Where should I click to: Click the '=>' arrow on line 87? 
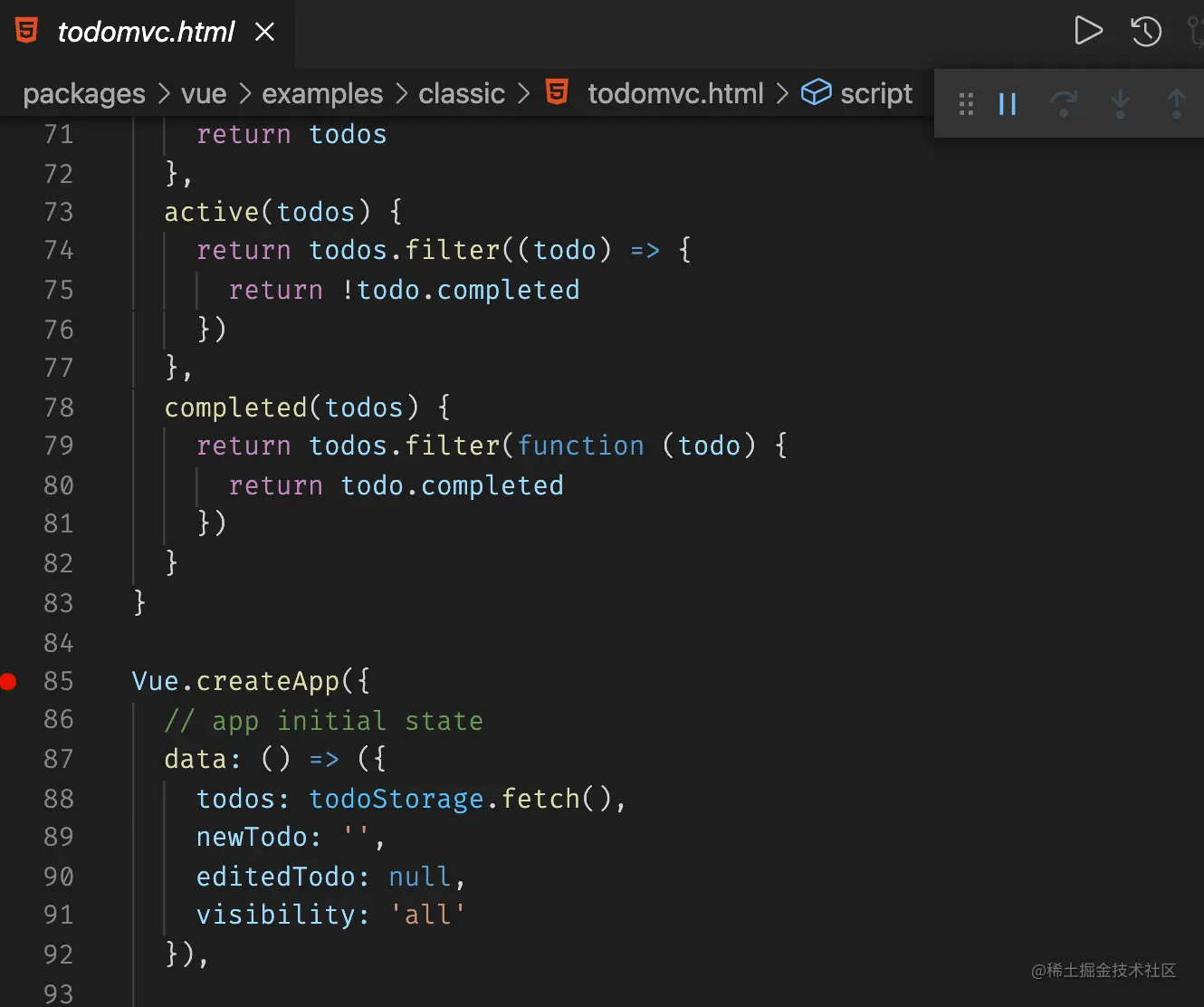point(324,759)
